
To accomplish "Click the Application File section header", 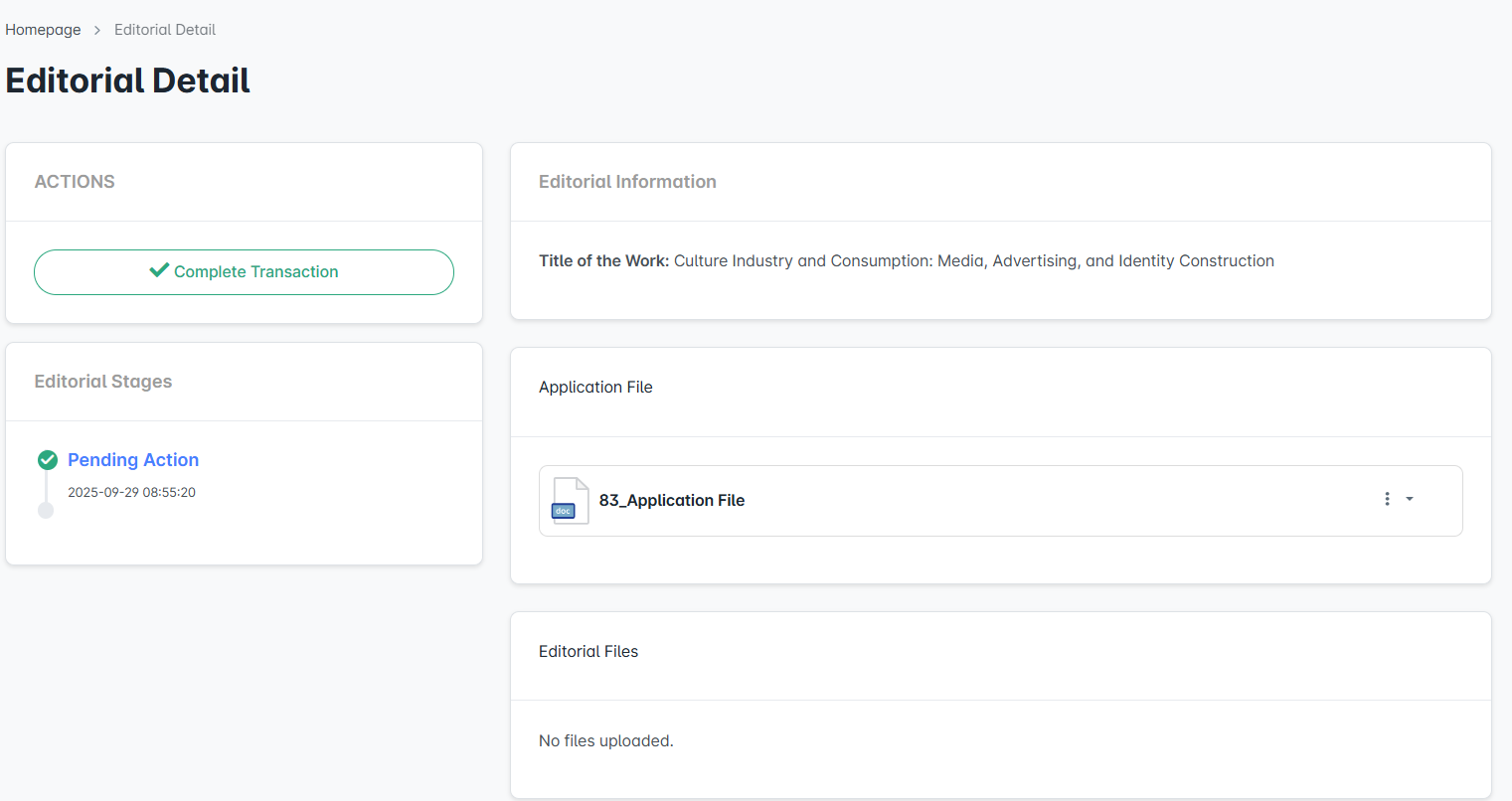I will [595, 388].
